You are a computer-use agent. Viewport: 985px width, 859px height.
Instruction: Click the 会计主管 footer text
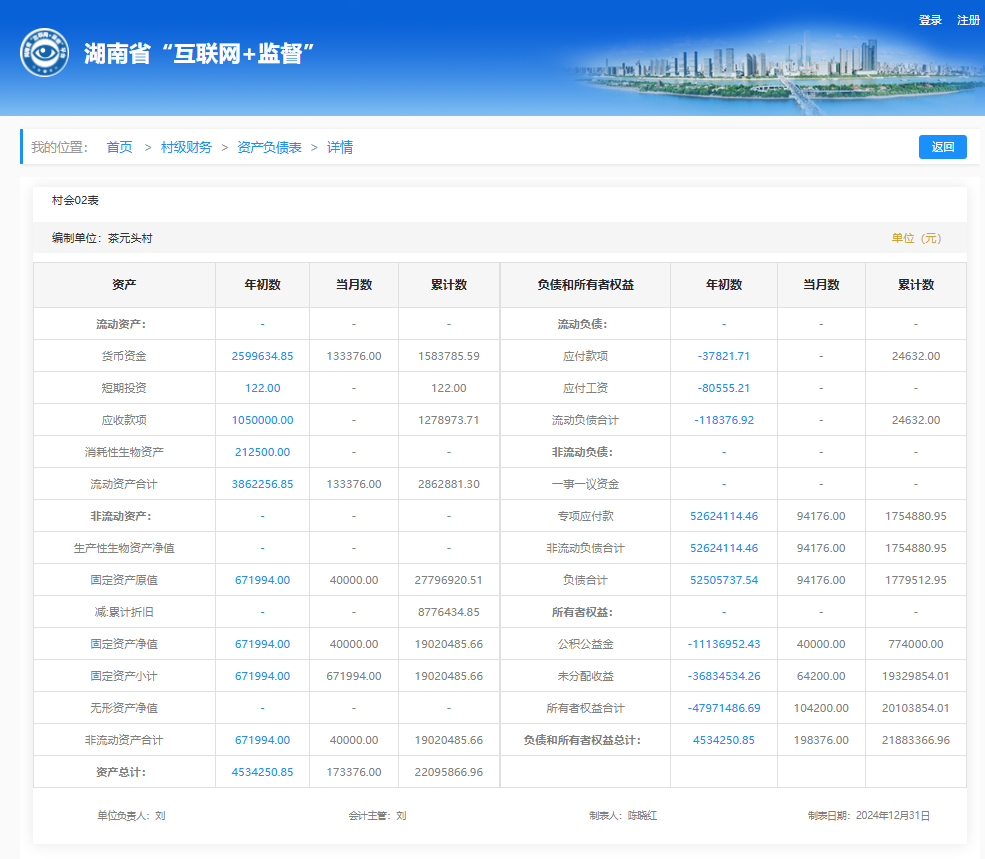pos(377,816)
